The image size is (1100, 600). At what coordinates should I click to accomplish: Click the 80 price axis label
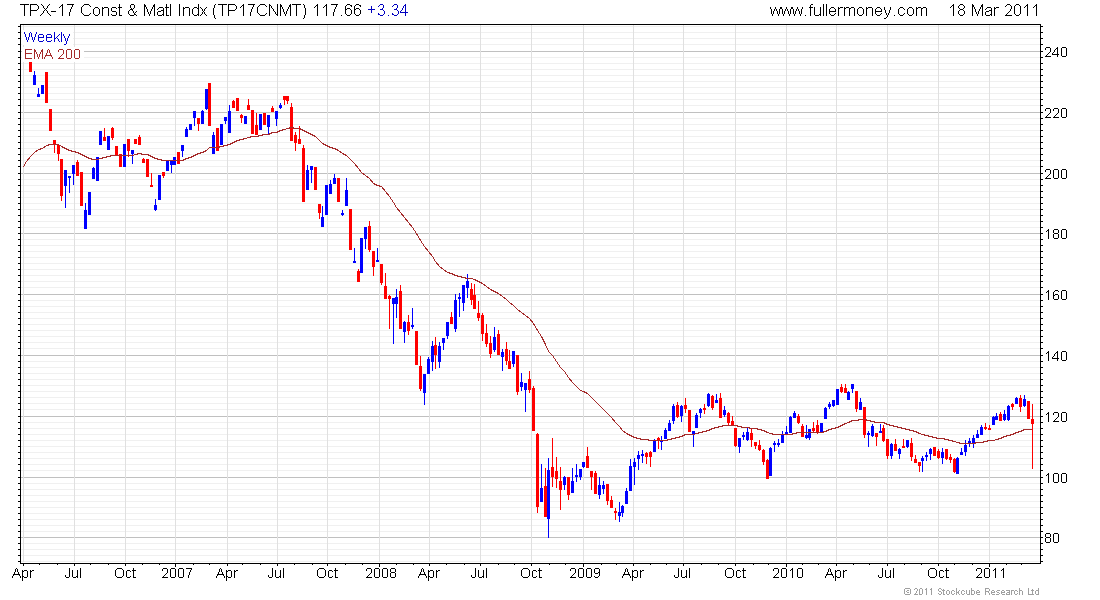1052,538
